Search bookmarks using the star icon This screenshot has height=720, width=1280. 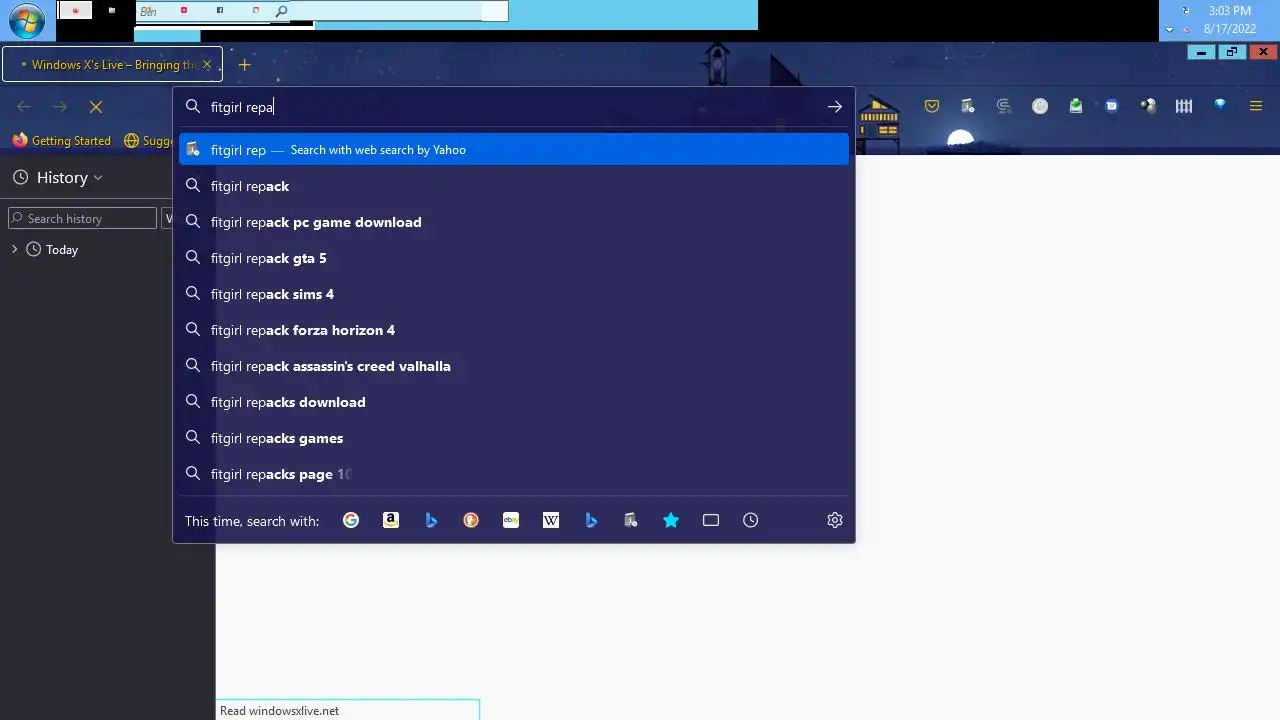(x=671, y=520)
